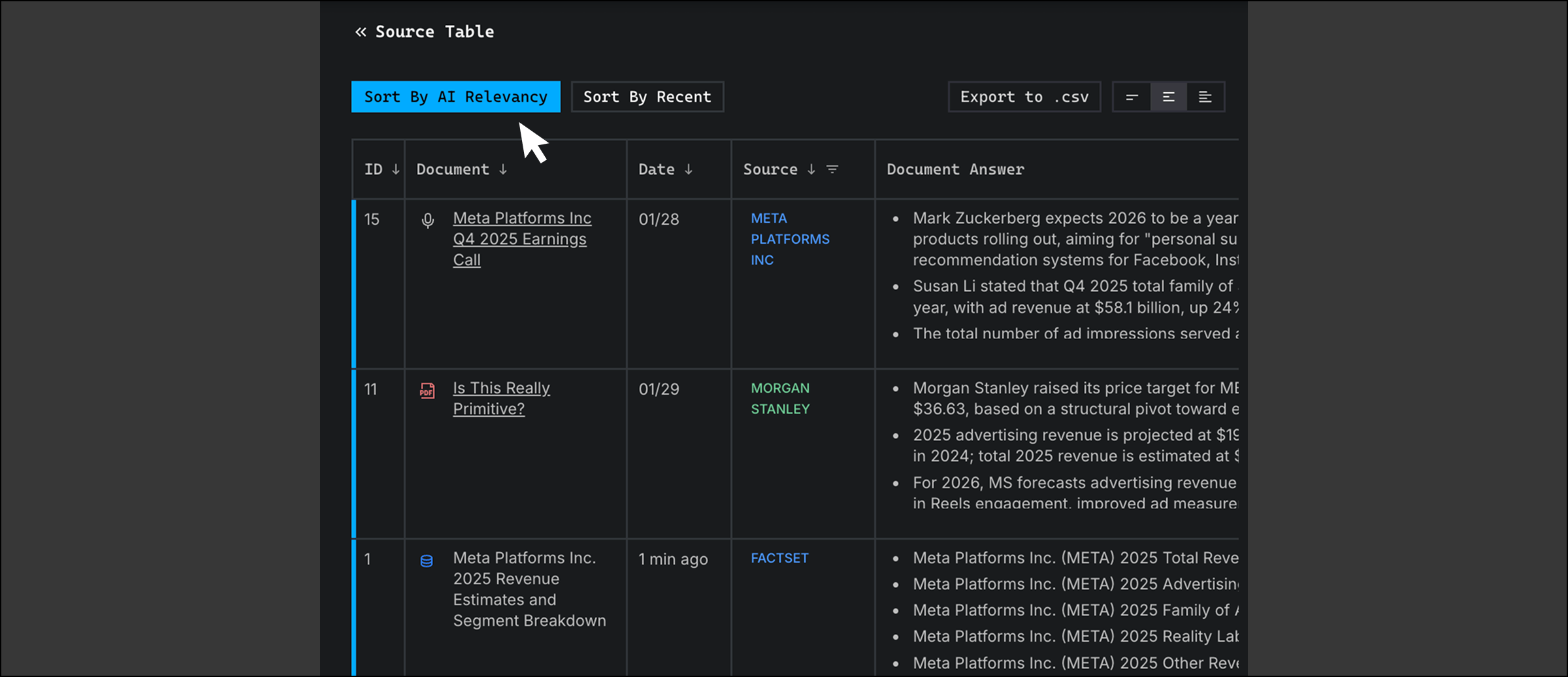
Task: Select expanded row density icon
Action: tap(1205, 97)
